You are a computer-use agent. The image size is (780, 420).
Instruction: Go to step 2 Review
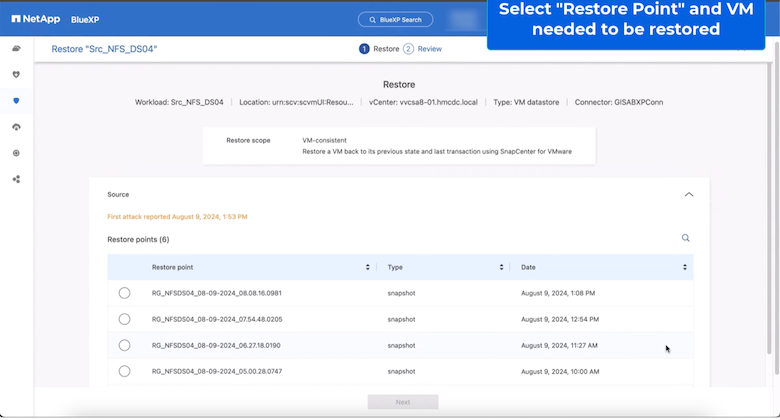pyautogui.click(x=423, y=48)
